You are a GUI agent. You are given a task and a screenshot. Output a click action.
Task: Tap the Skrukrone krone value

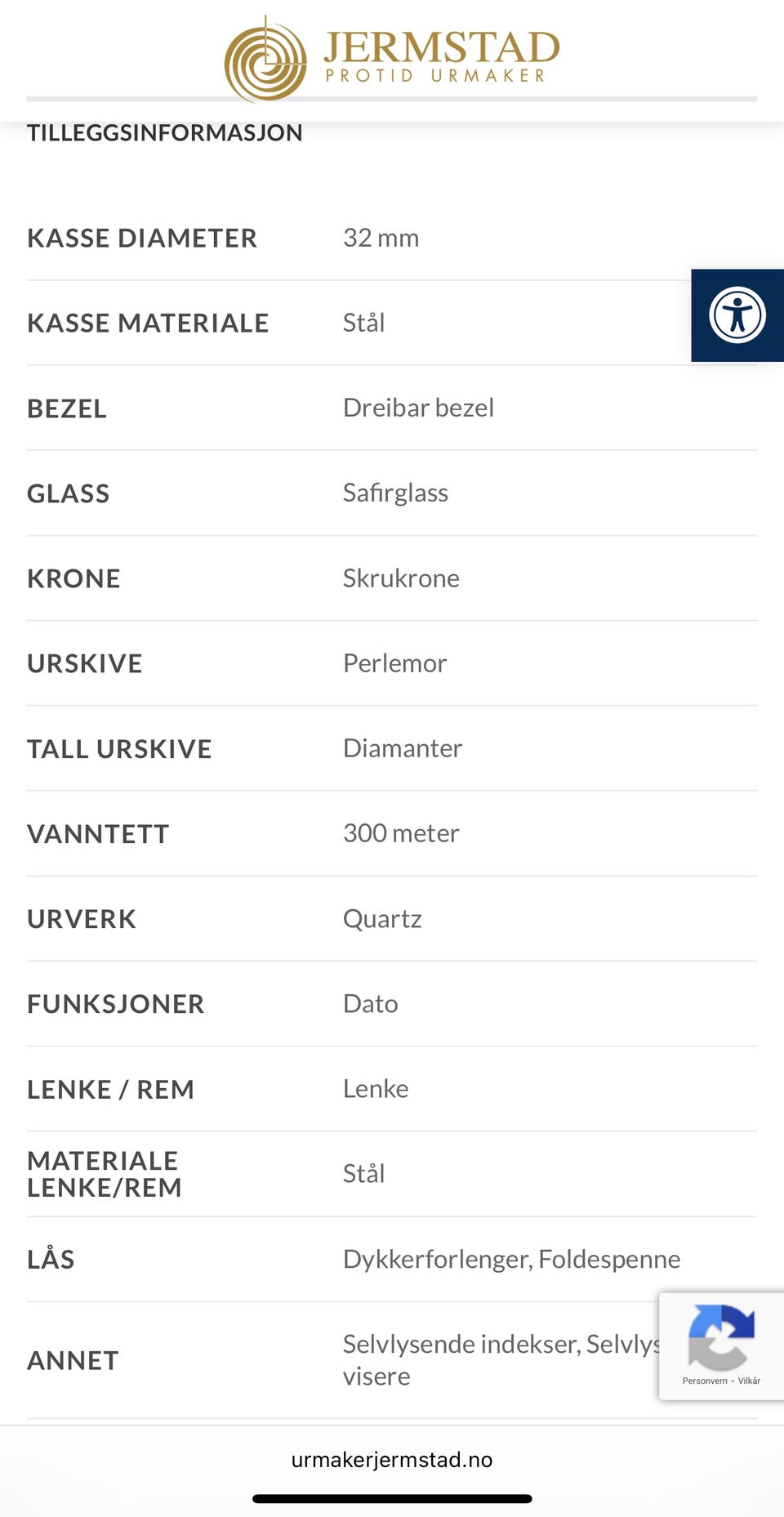(x=401, y=578)
